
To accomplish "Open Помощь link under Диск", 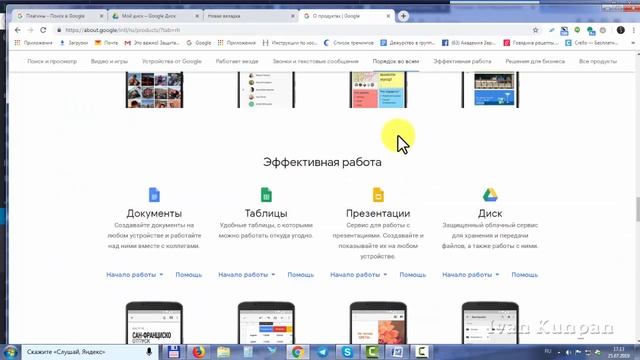I will (x=524, y=275).
